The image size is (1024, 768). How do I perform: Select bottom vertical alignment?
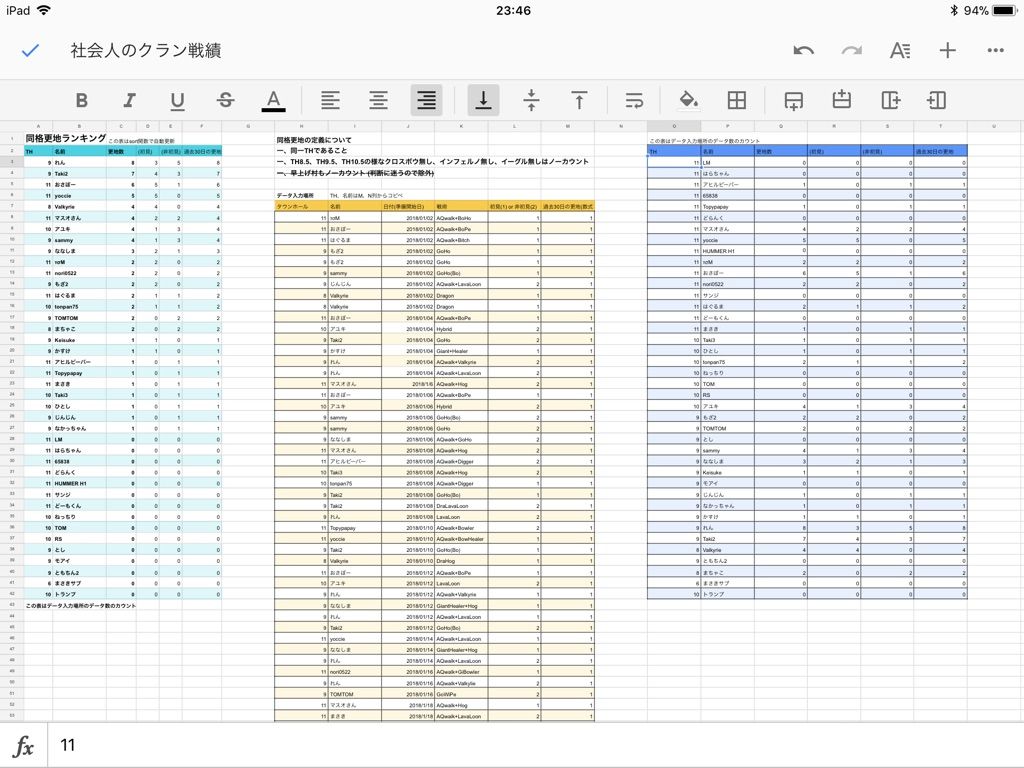(483, 100)
